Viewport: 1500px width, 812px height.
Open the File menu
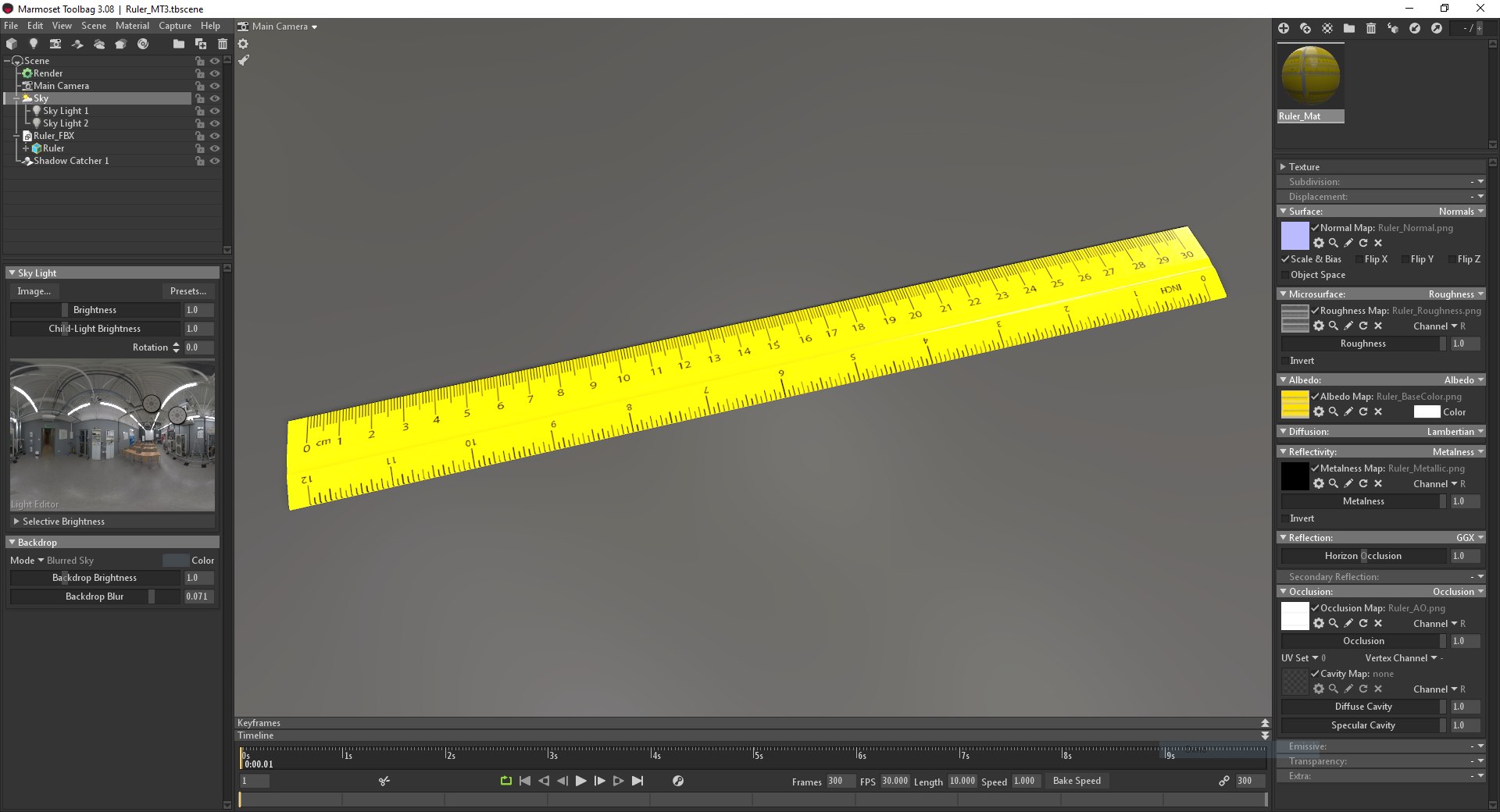point(11,26)
